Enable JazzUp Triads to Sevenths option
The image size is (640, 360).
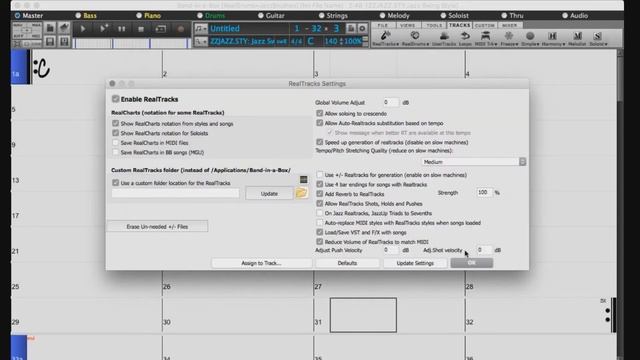click(x=320, y=213)
